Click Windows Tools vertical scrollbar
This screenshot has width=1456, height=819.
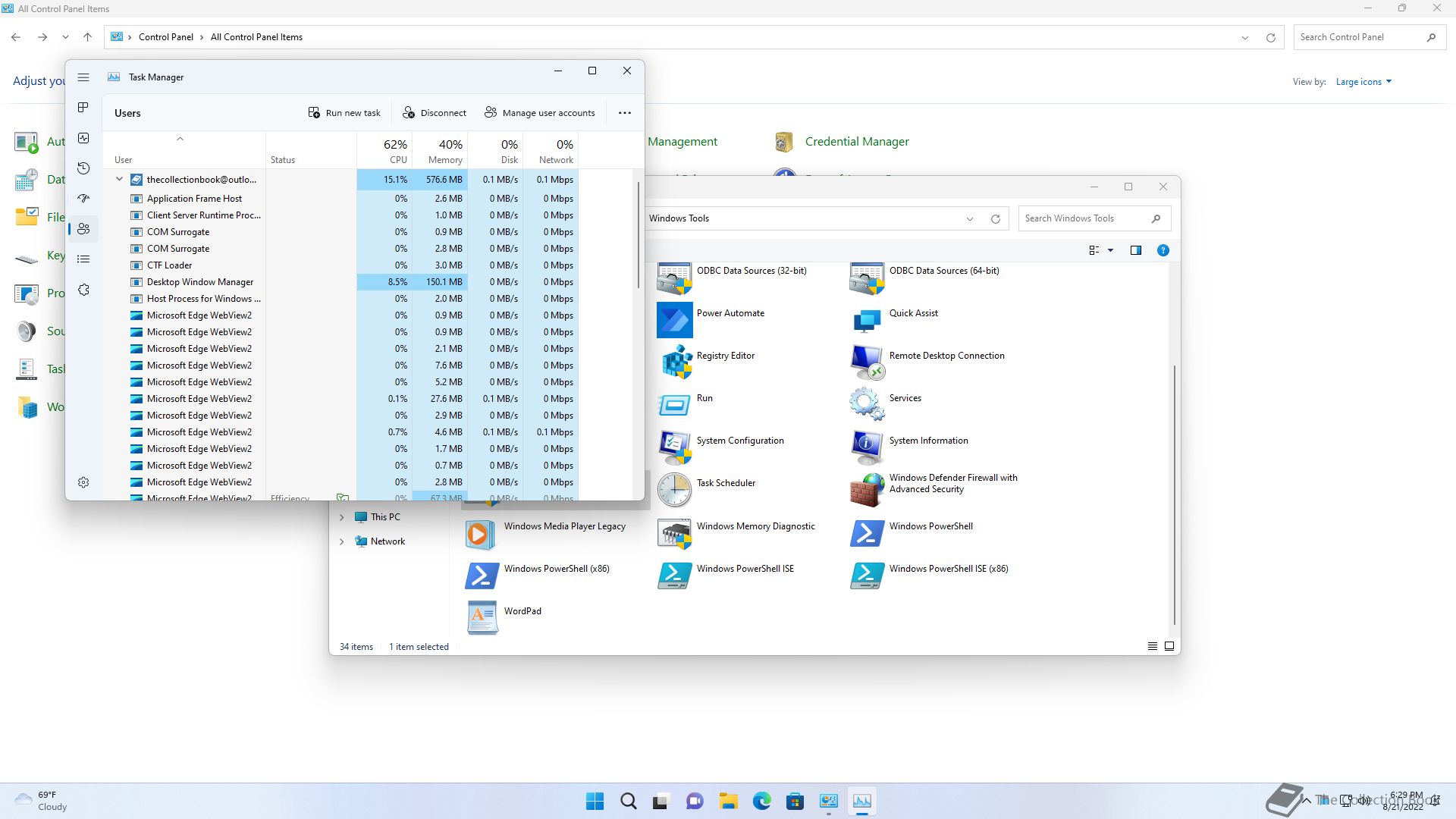tap(1175, 494)
